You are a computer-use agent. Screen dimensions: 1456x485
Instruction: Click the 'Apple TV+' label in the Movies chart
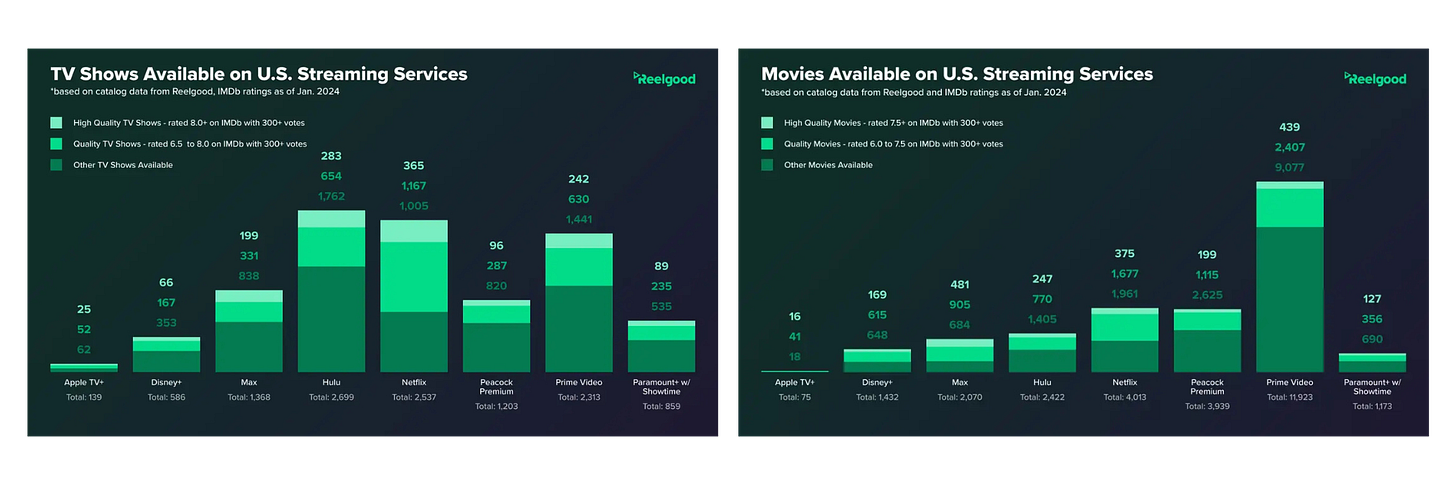(795, 382)
